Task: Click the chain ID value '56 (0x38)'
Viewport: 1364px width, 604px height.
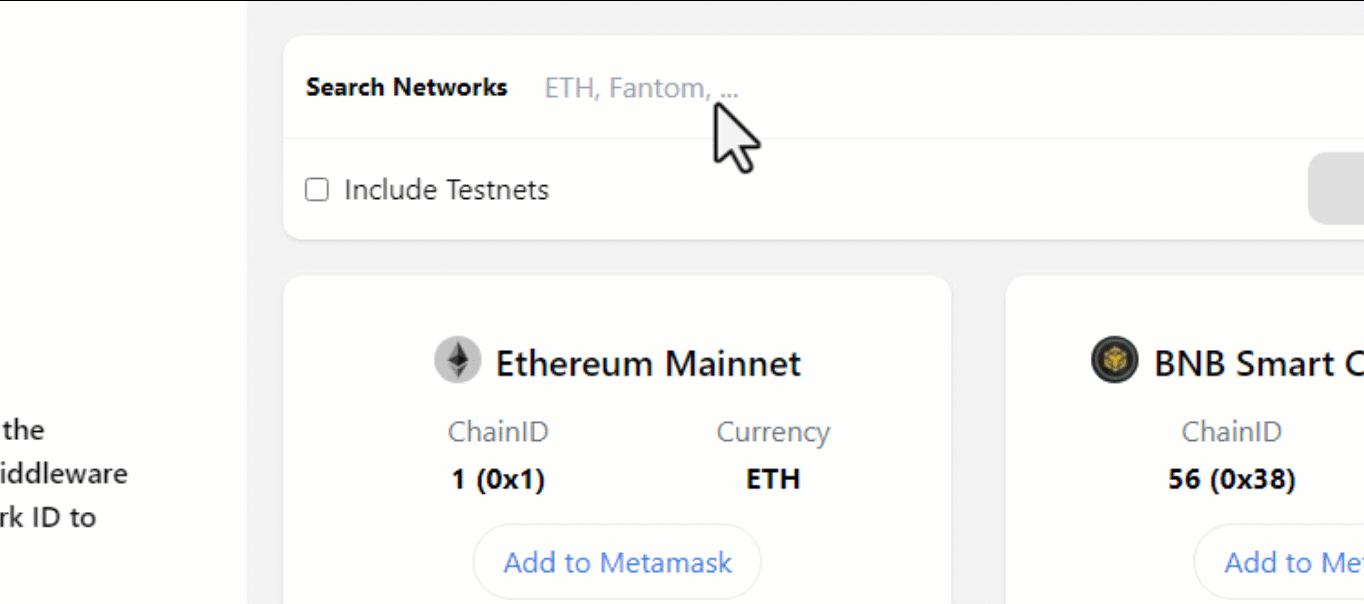Action: 1231,480
